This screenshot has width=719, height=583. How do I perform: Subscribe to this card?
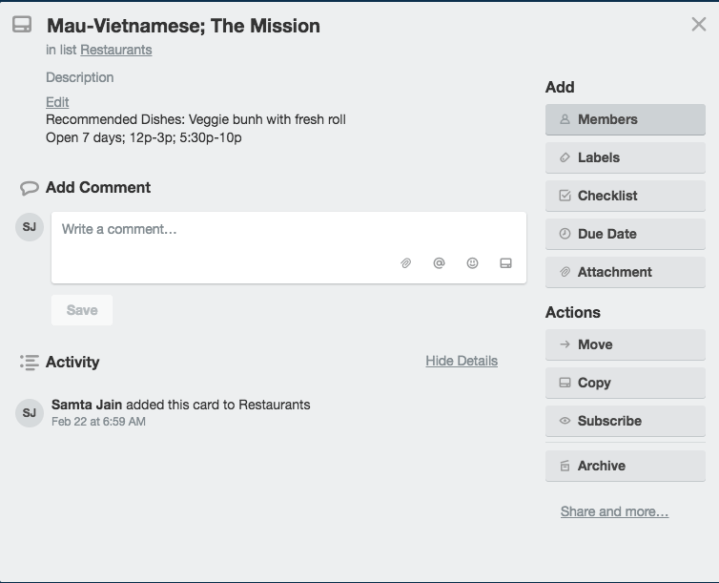tap(625, 421)
